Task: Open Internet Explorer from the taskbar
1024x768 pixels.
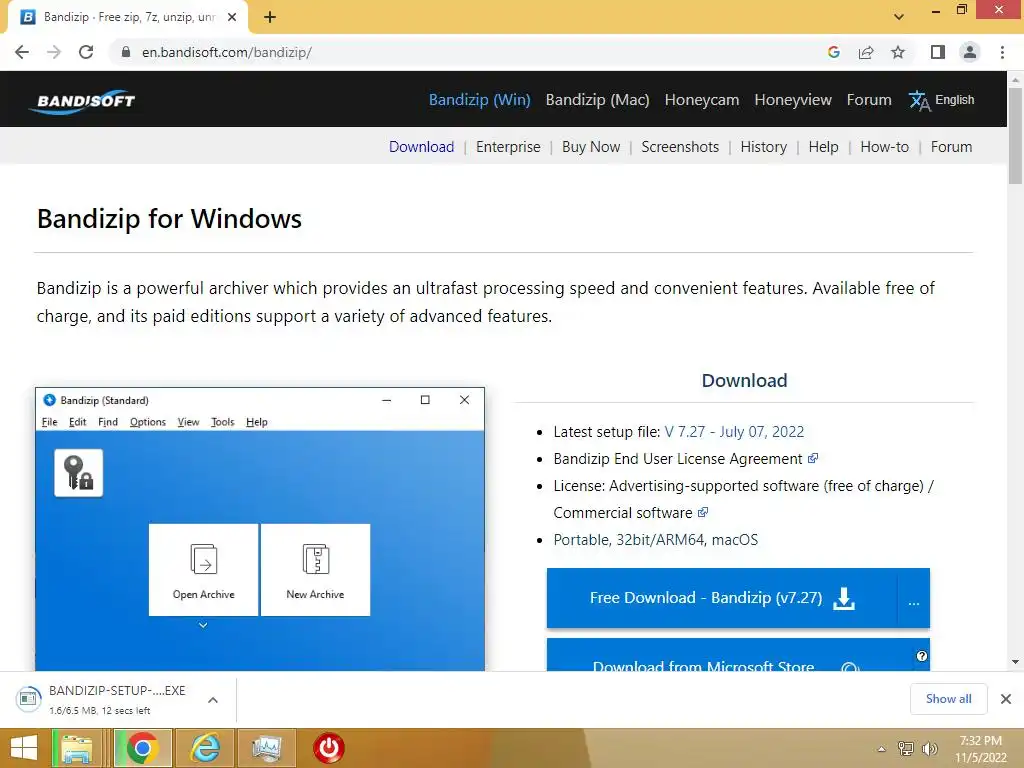Action: pyautogui.click(x=205, y=748)
